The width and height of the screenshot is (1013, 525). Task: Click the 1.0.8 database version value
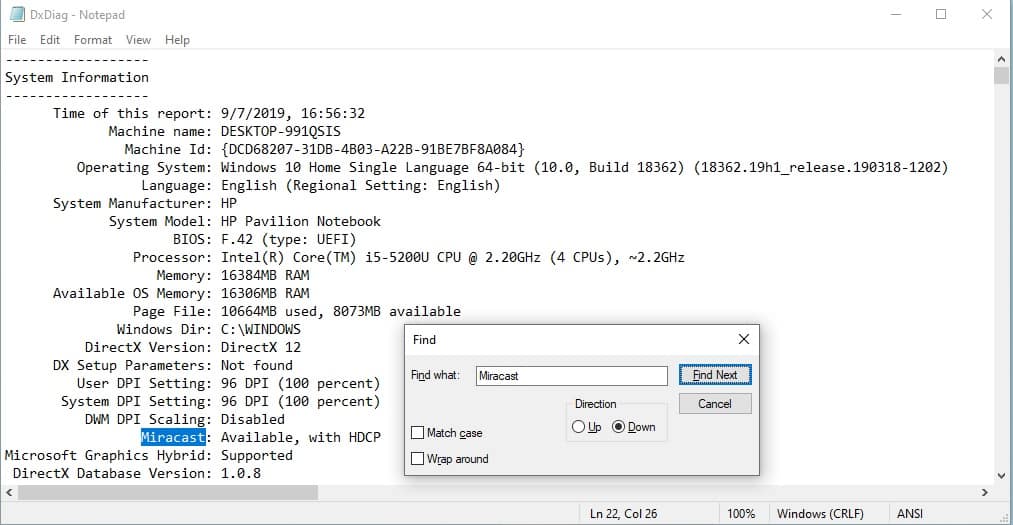coord(240,473)
